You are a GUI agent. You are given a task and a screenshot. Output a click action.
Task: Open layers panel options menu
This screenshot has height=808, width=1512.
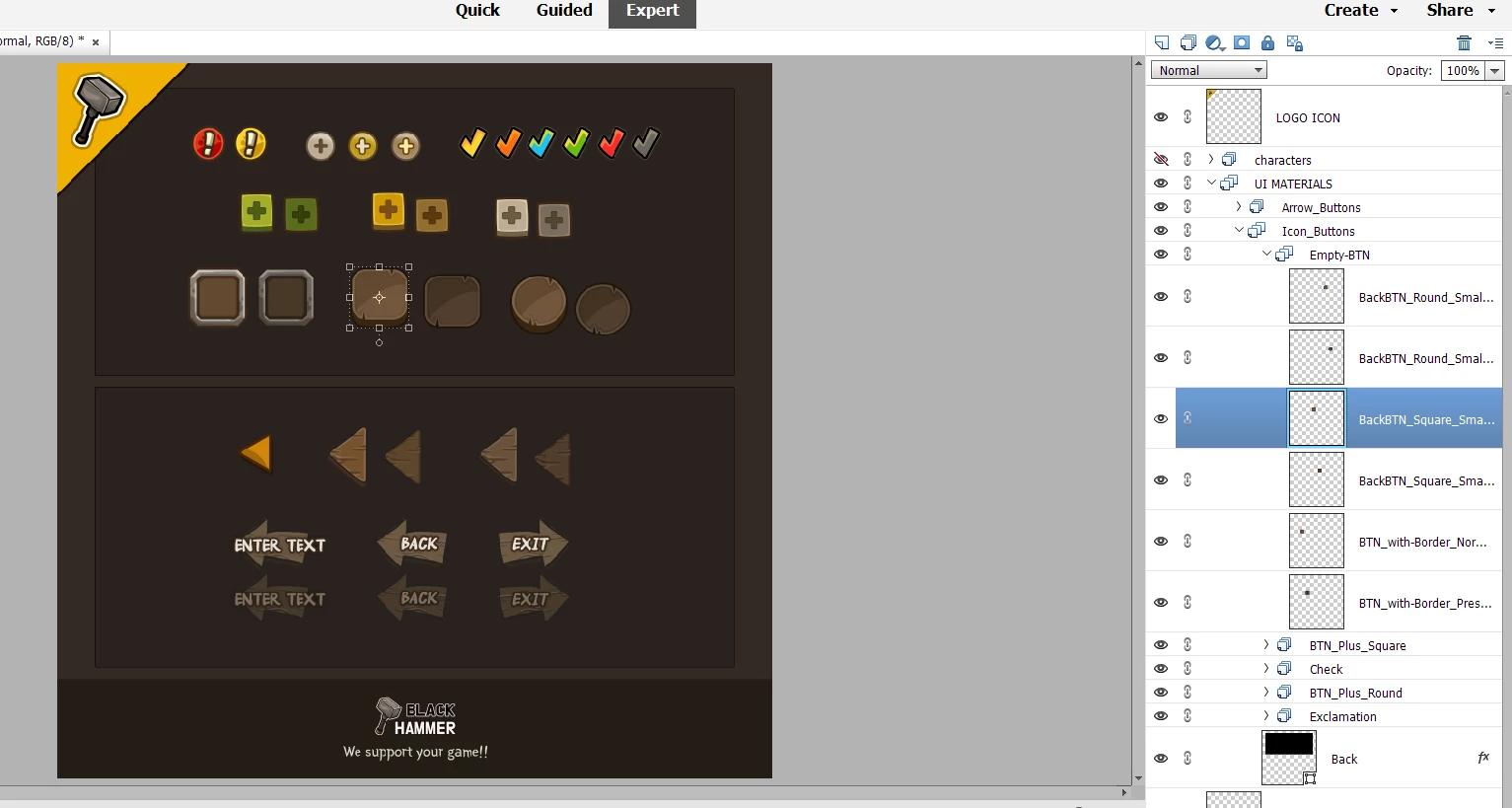[1495, 42]
